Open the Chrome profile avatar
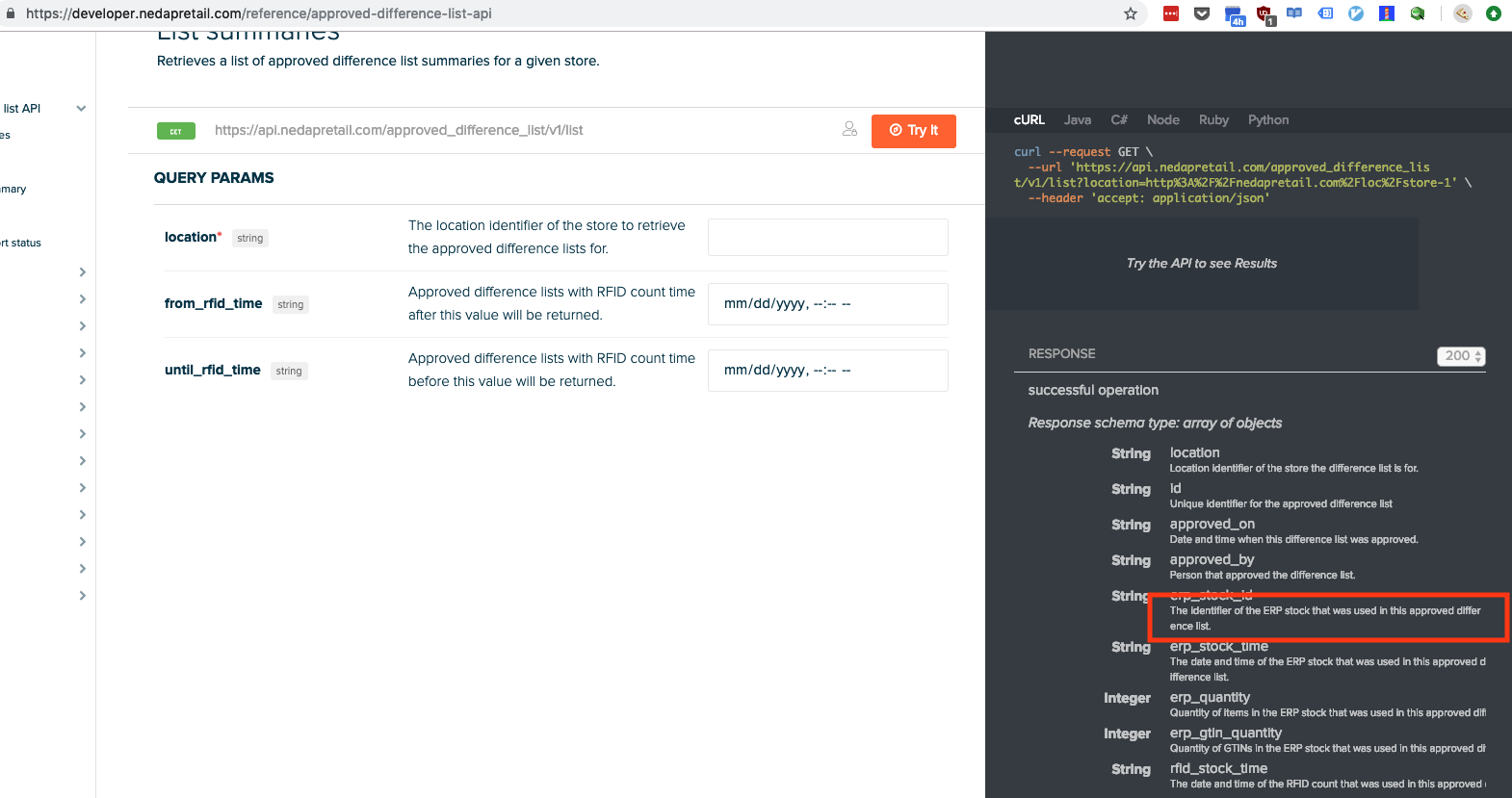Viewport: 1512px width, 798px height. [x=1463, y=13]
